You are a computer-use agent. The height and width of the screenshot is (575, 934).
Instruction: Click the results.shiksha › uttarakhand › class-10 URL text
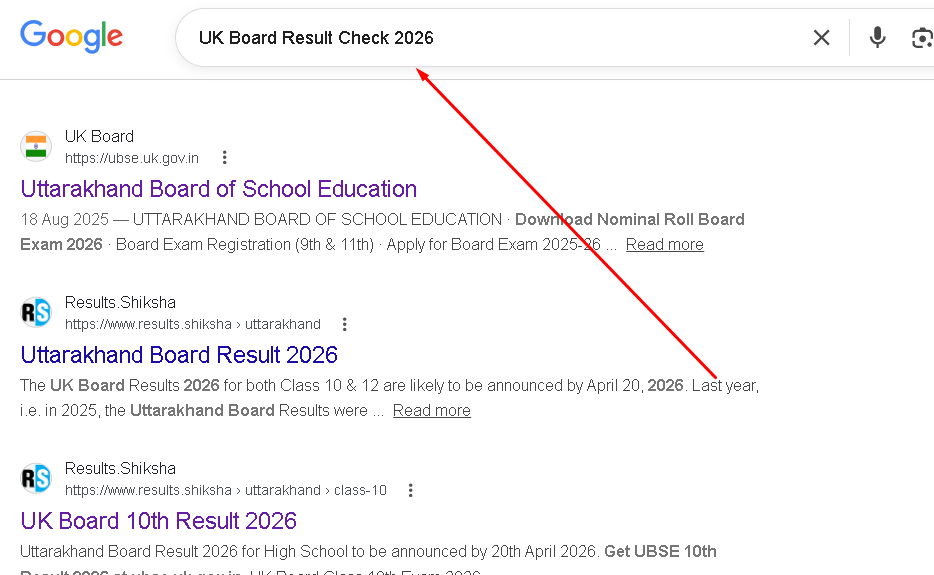pyautogui.click(x=226, y=490)
